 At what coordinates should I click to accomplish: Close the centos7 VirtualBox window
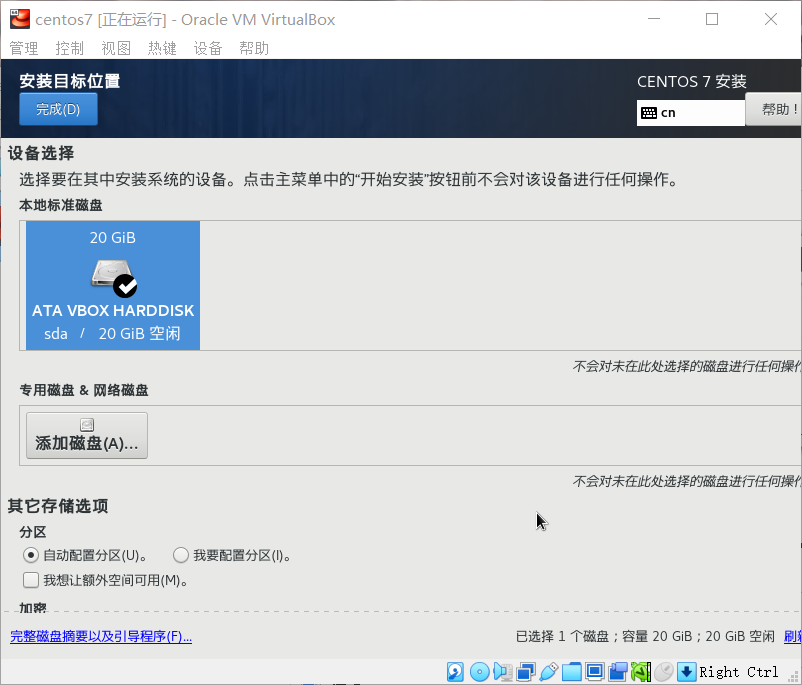point(771,19)
